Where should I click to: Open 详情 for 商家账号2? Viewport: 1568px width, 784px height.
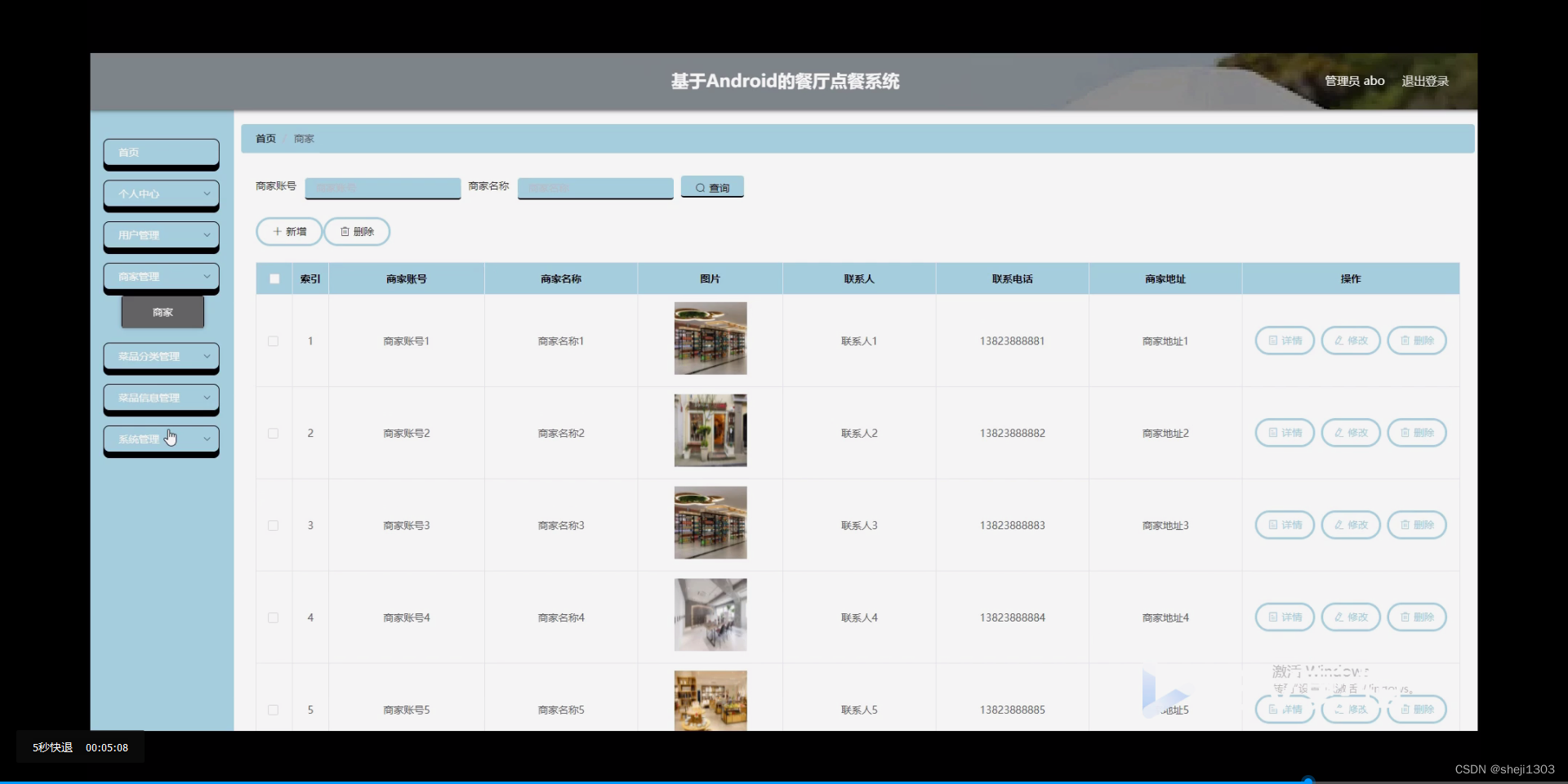(1285, 433)
